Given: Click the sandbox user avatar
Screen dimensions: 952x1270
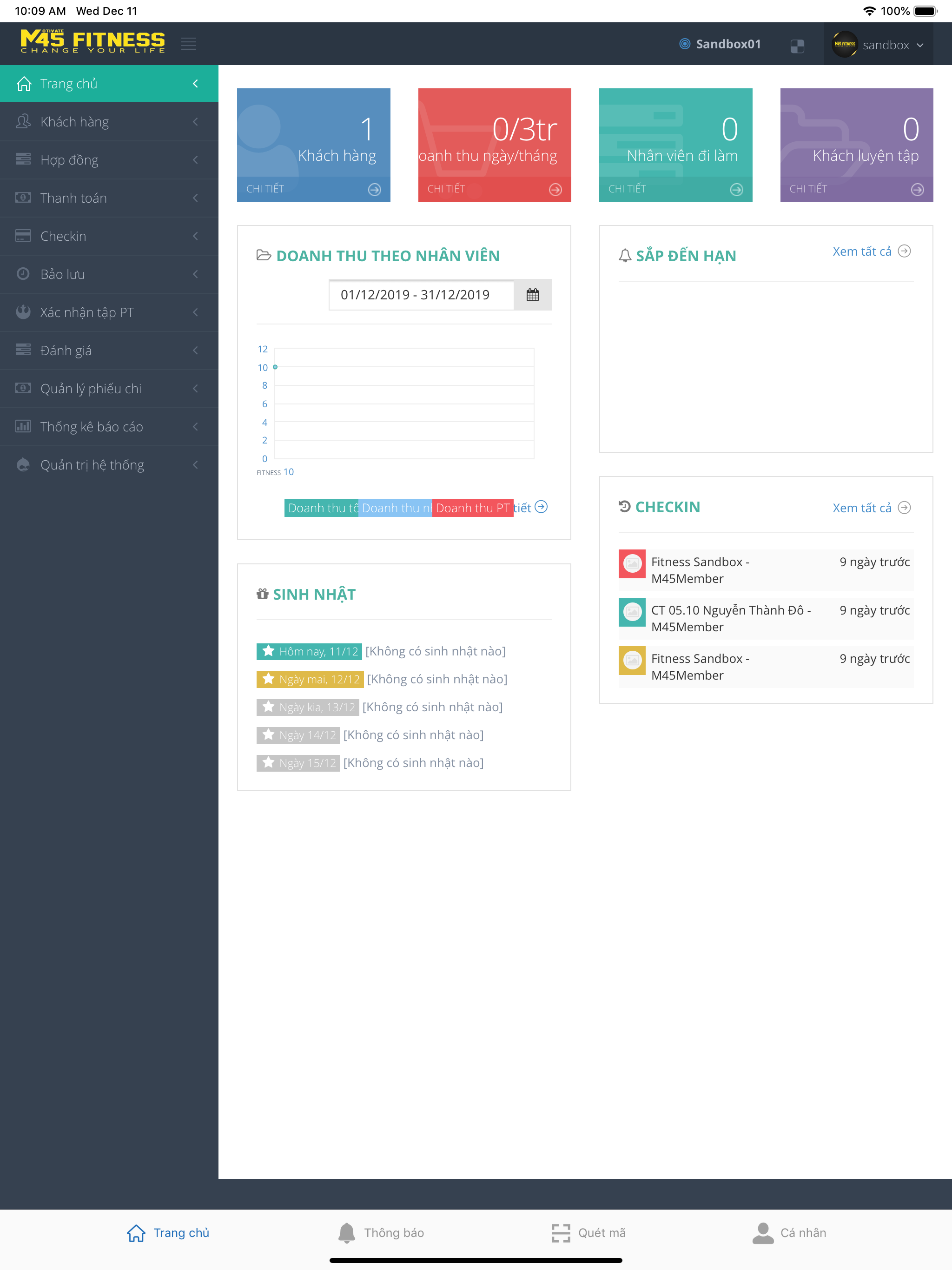Looking at the screenshot, I should coord(845,44).
